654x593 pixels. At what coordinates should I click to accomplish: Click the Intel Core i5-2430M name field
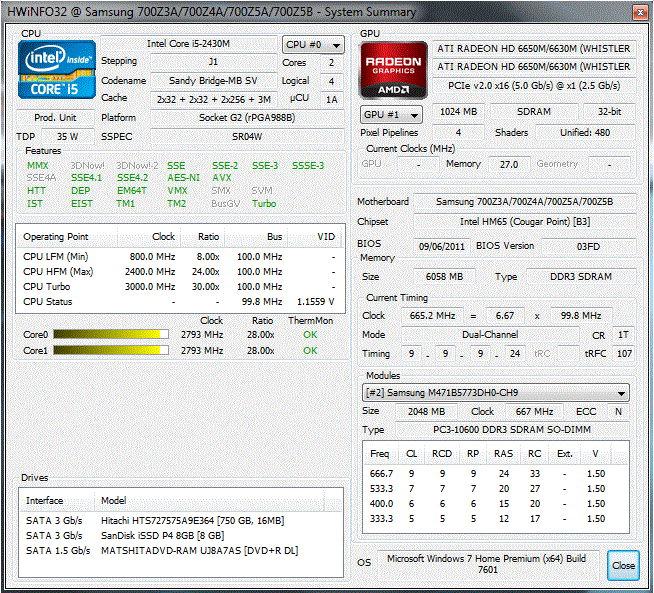189,44
